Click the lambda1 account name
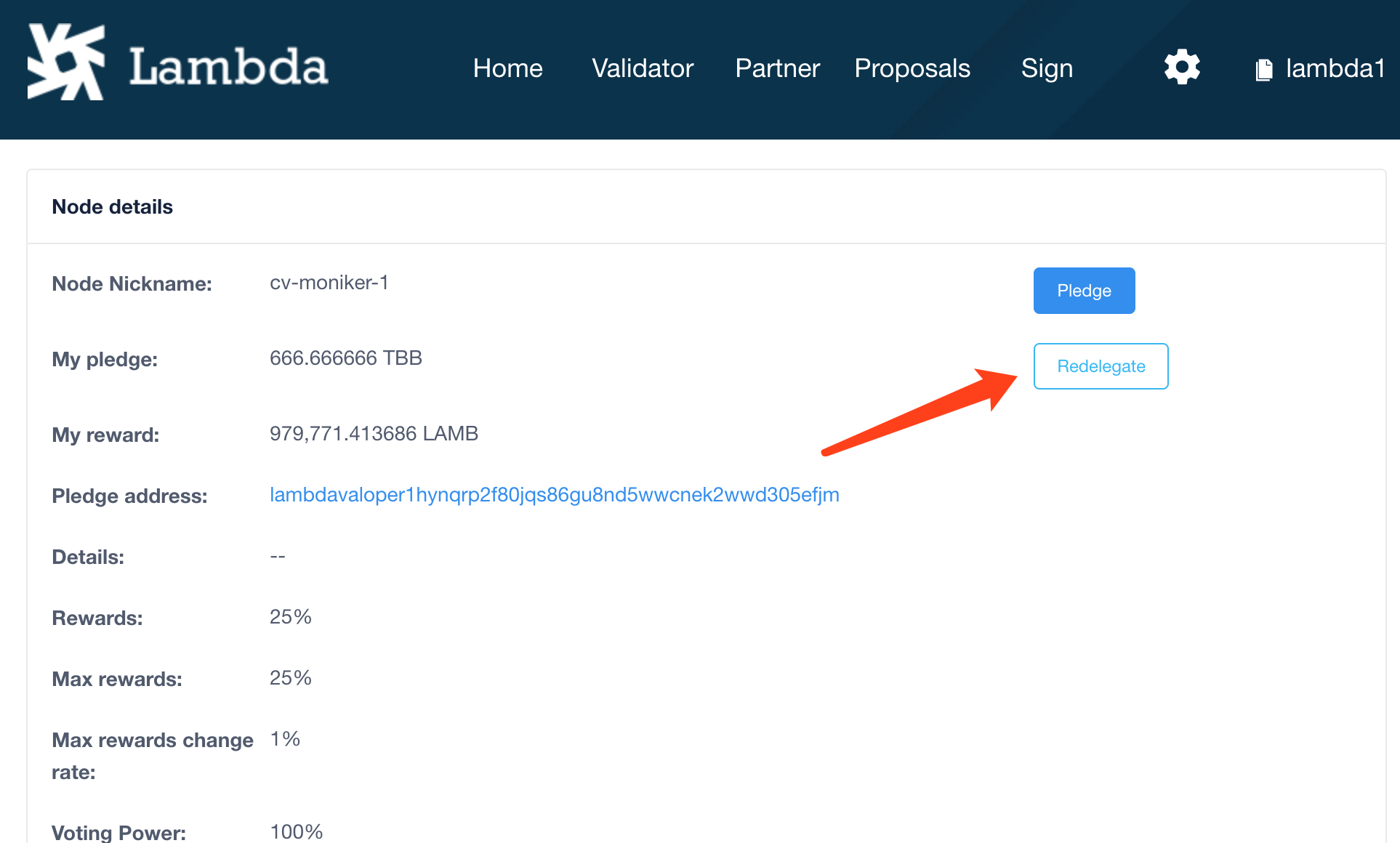Screen dimensions: 1400x843 click(x=1335, y=68)
